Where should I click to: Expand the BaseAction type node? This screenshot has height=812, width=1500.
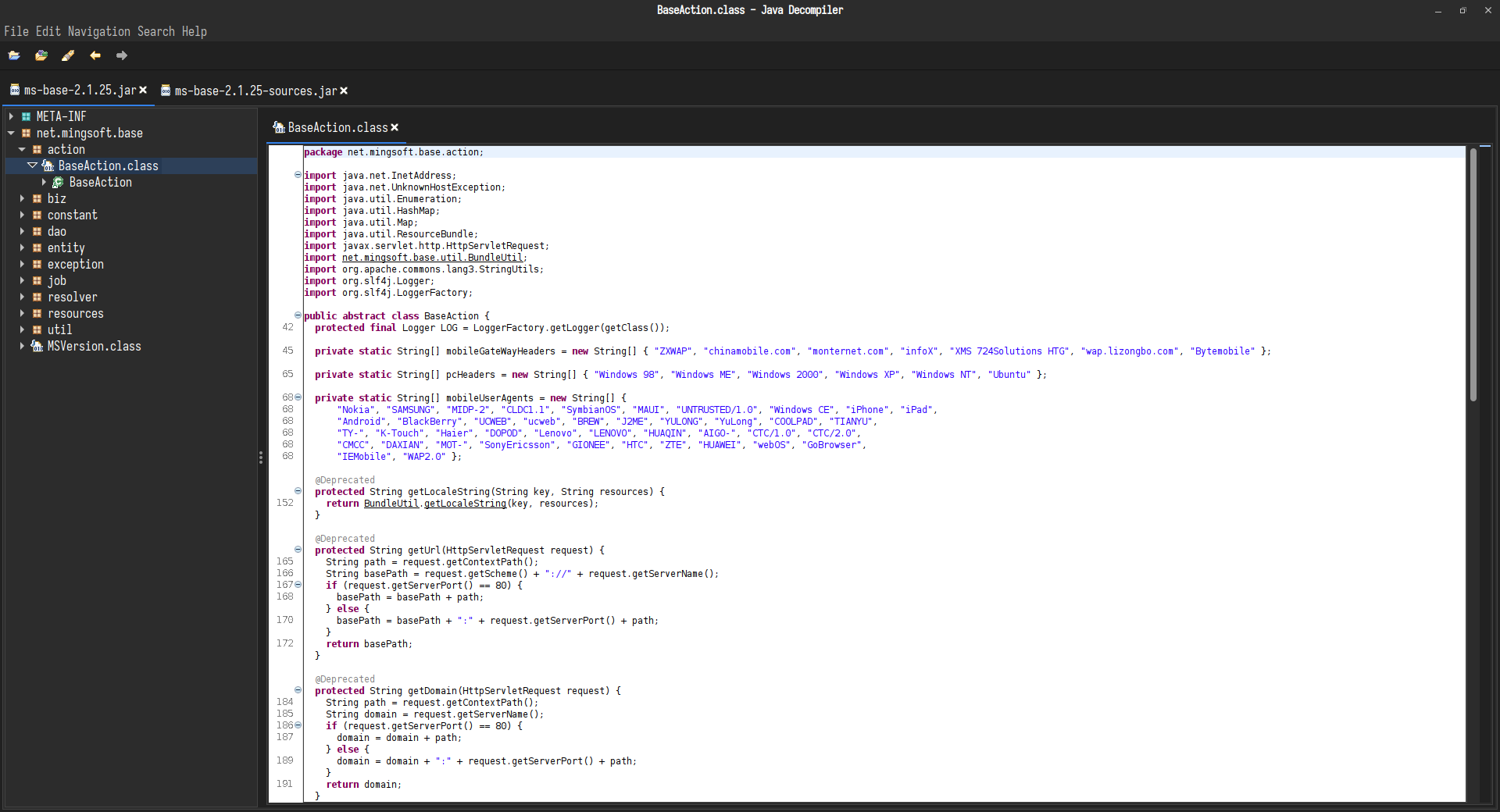[44, 182]
